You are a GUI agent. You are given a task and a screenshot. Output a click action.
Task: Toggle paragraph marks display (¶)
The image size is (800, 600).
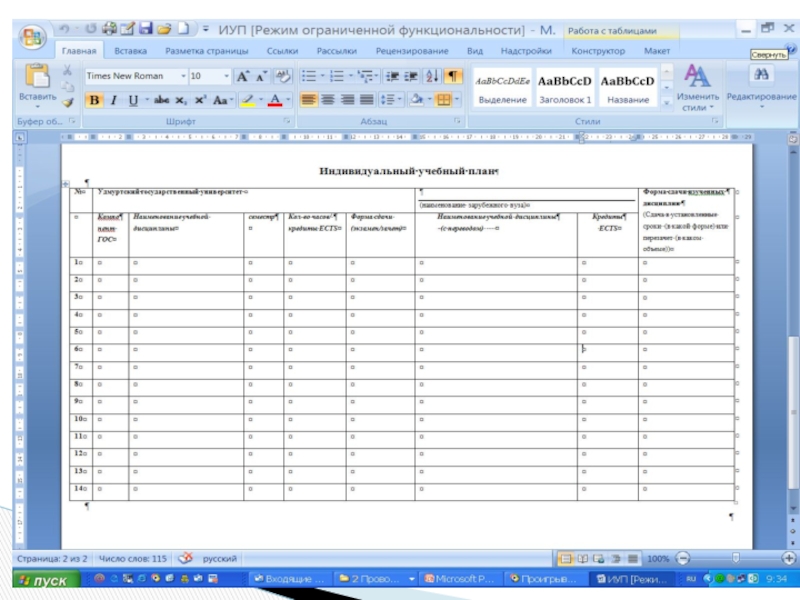click(x=453, y=76)
